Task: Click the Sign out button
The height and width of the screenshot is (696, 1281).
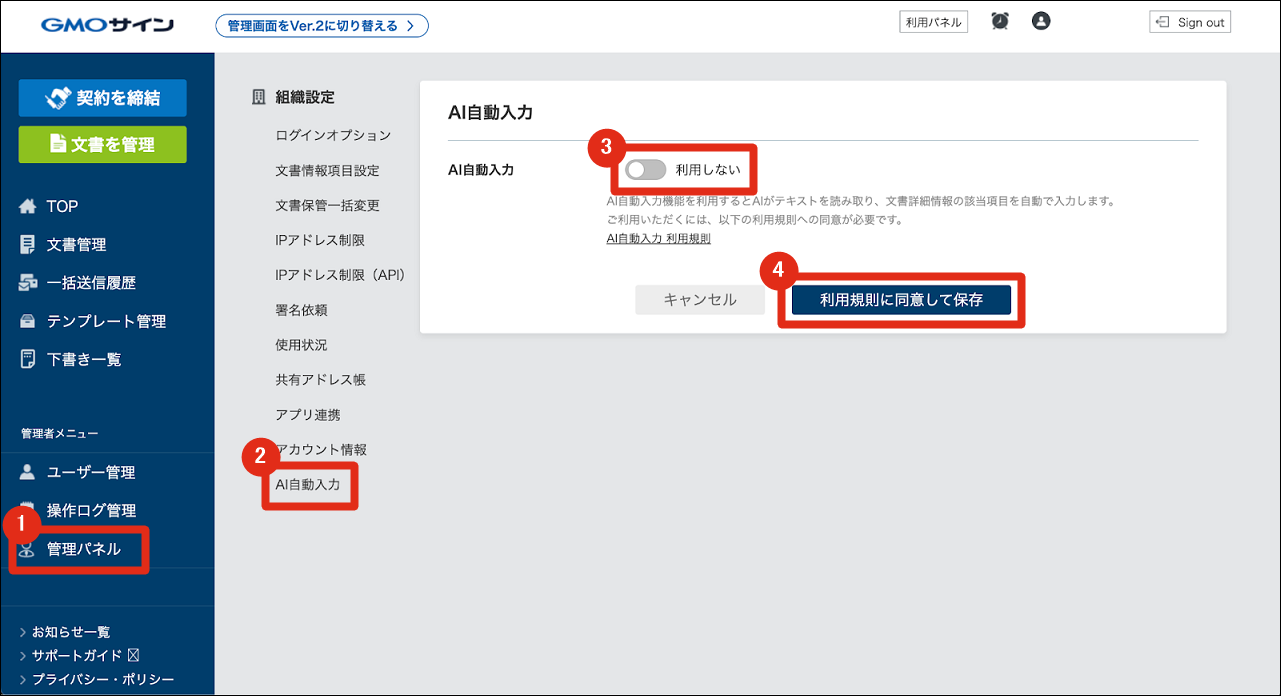Action: tap(1190, 22)
